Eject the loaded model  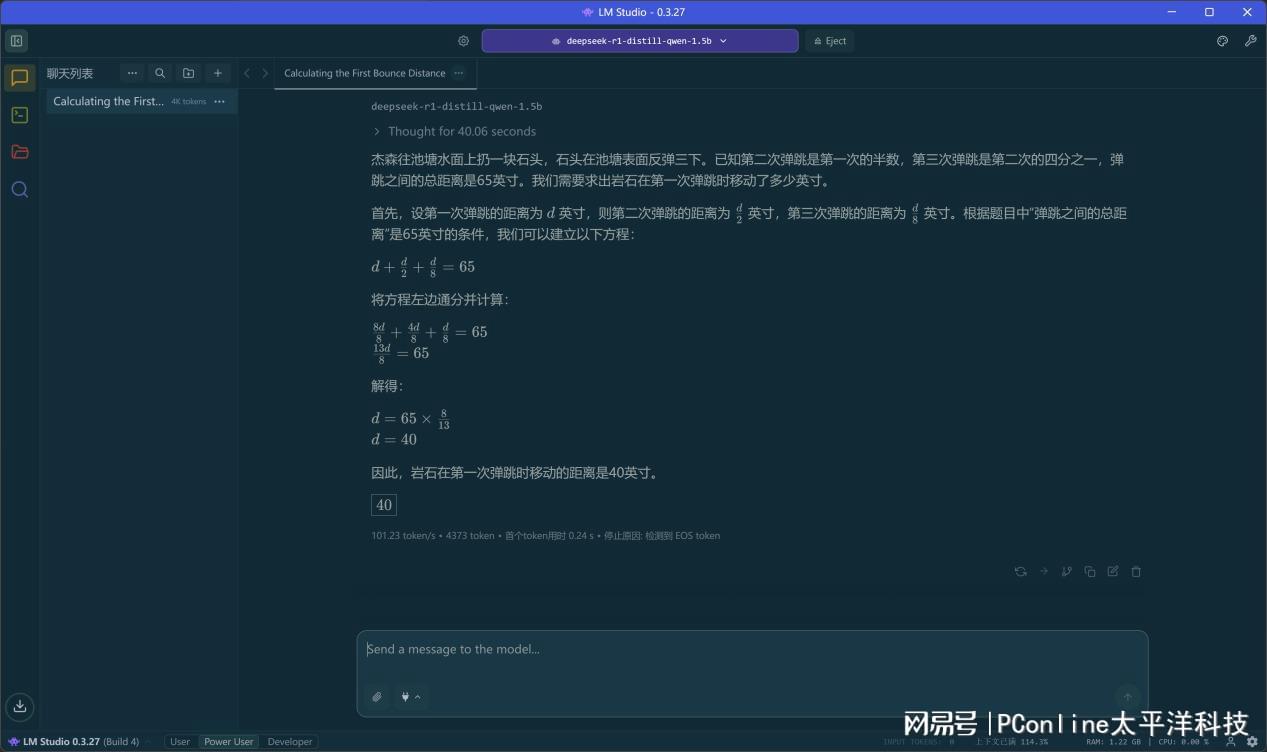point(829,41)
